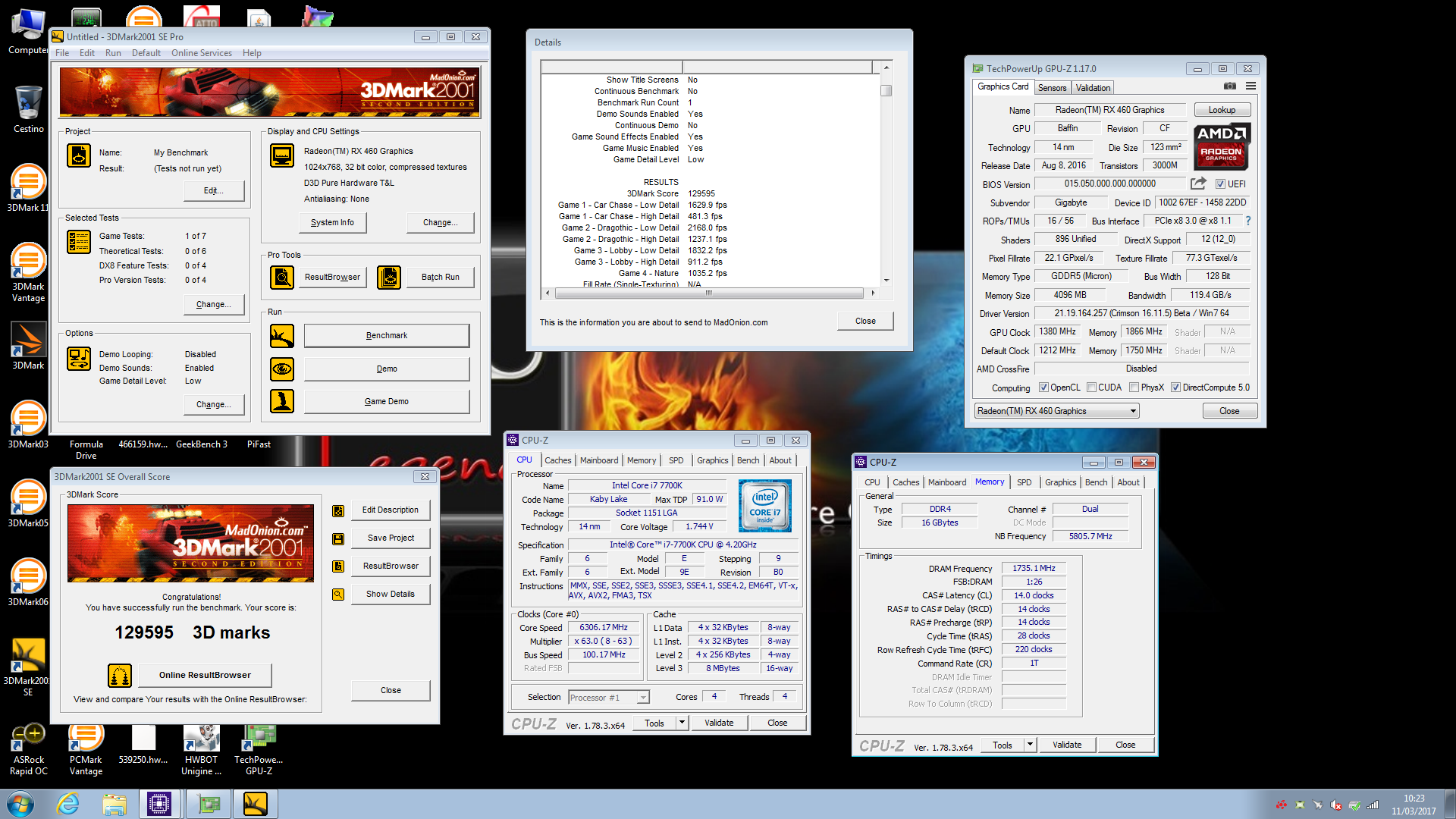Open the GPU selection dropdown in GPU-Z
Viewport: 1456px width, 819px height.
point(1057,411)
